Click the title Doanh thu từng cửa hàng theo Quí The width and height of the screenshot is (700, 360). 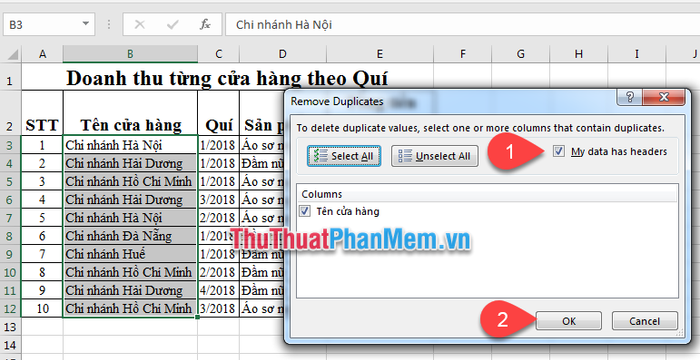click(227, 78)
